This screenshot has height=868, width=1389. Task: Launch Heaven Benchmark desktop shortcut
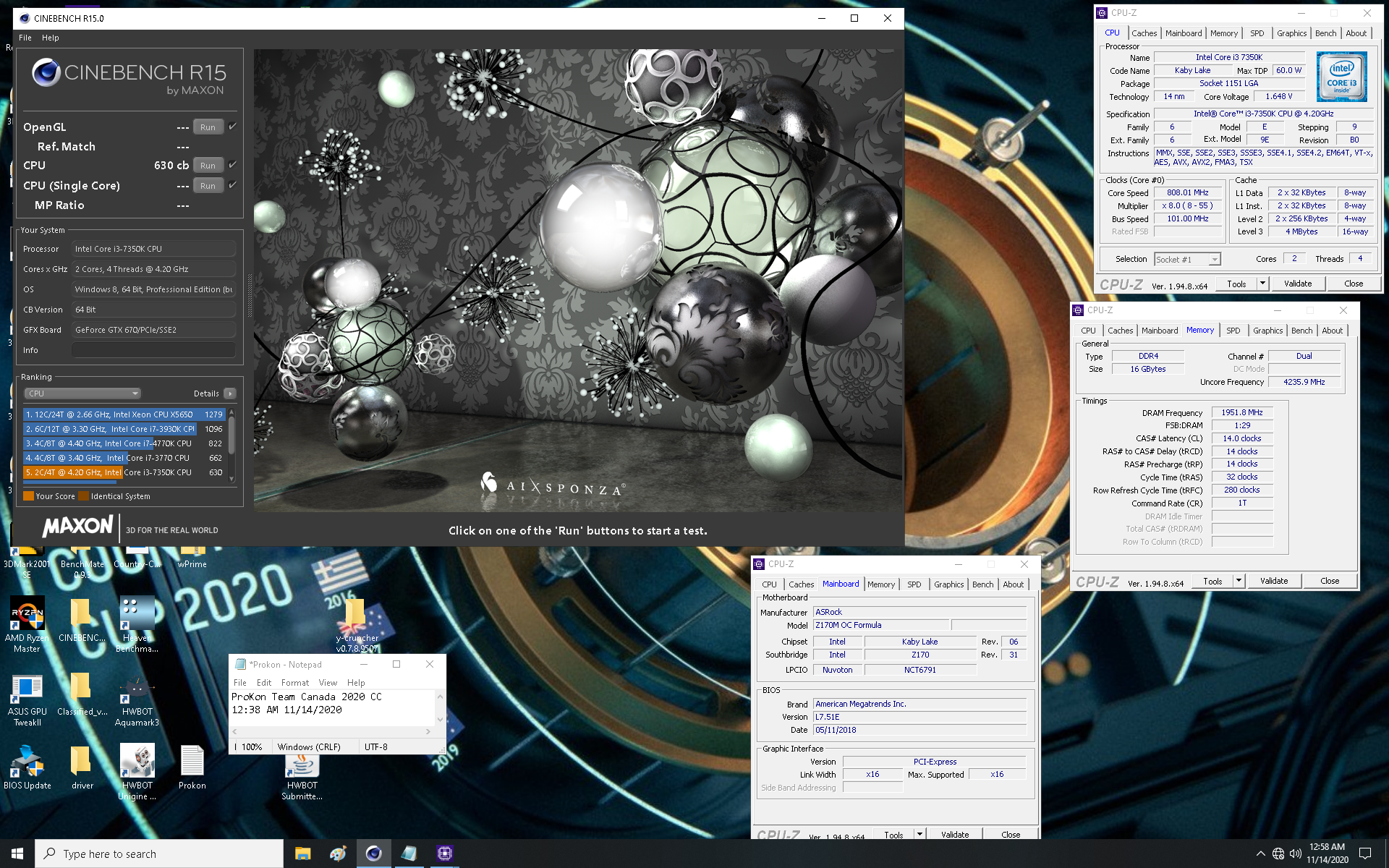coord(137,624)
